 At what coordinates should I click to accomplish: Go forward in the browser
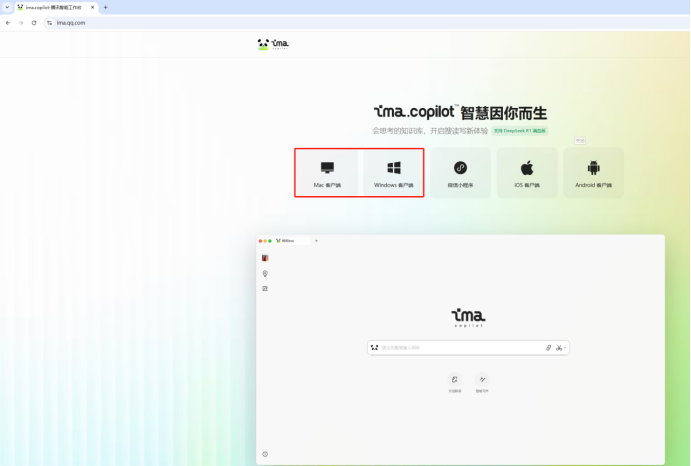point(21,23)
